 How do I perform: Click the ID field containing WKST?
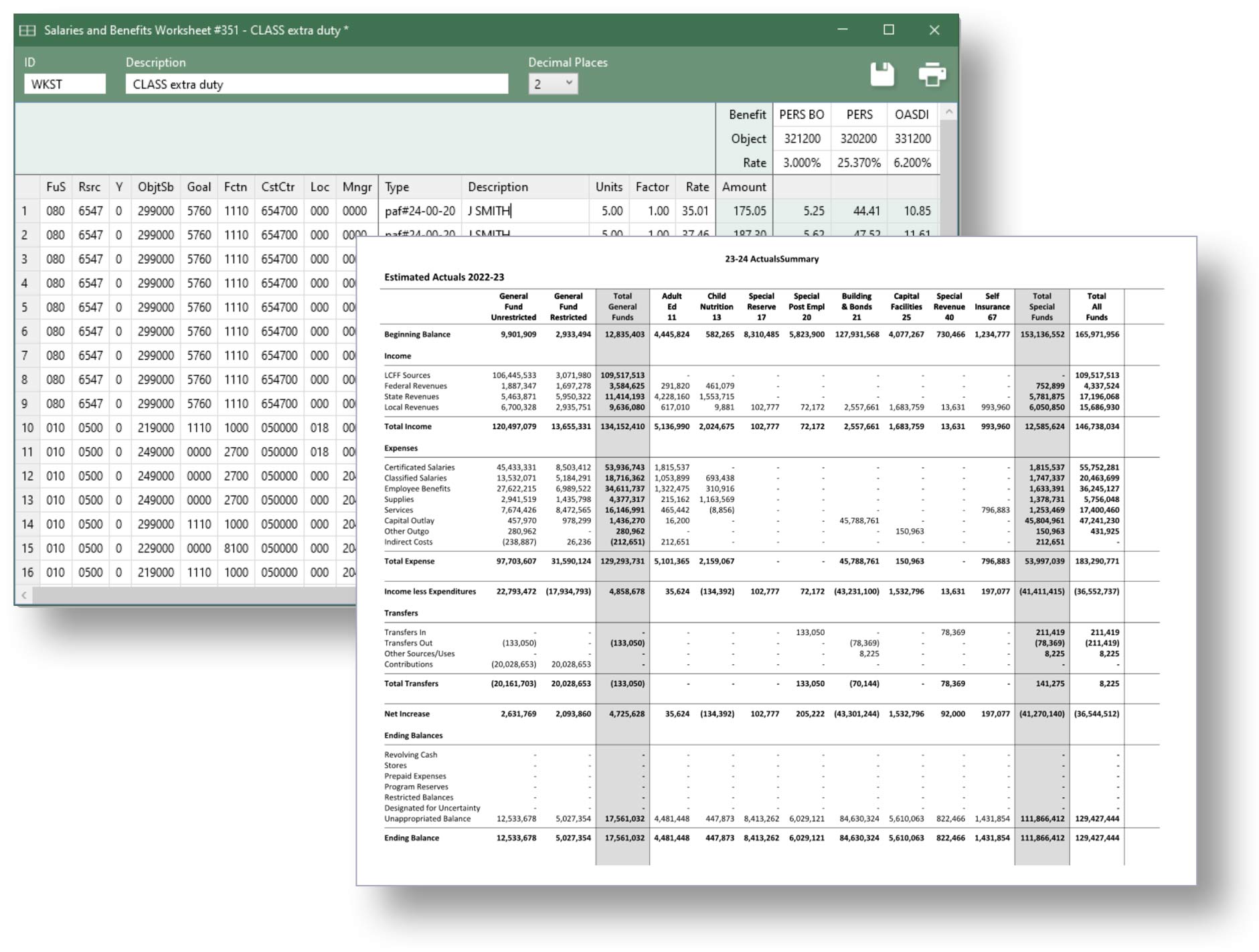(65, 84)
